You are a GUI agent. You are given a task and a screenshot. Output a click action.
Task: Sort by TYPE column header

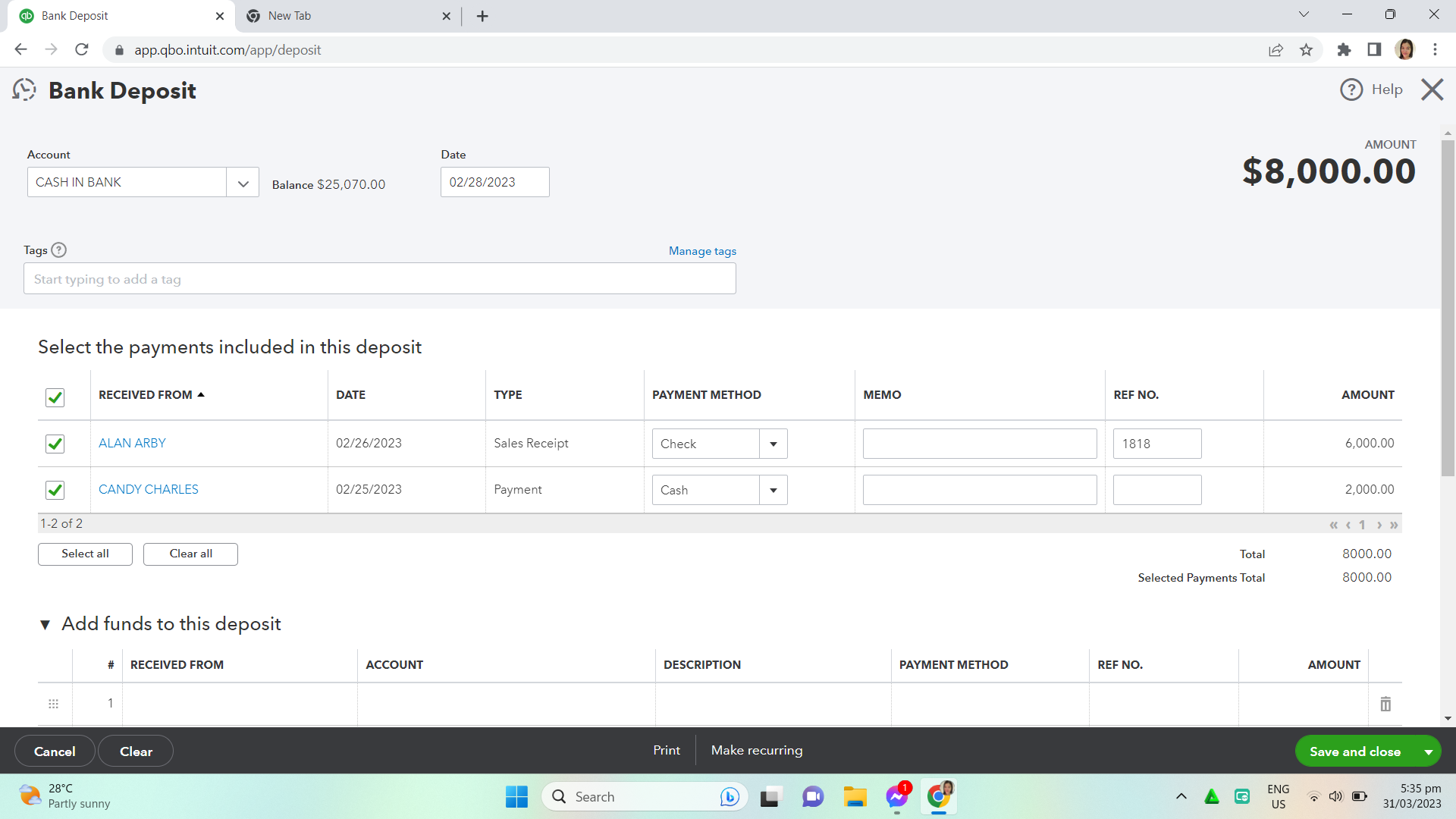click(x=508, y=395)
